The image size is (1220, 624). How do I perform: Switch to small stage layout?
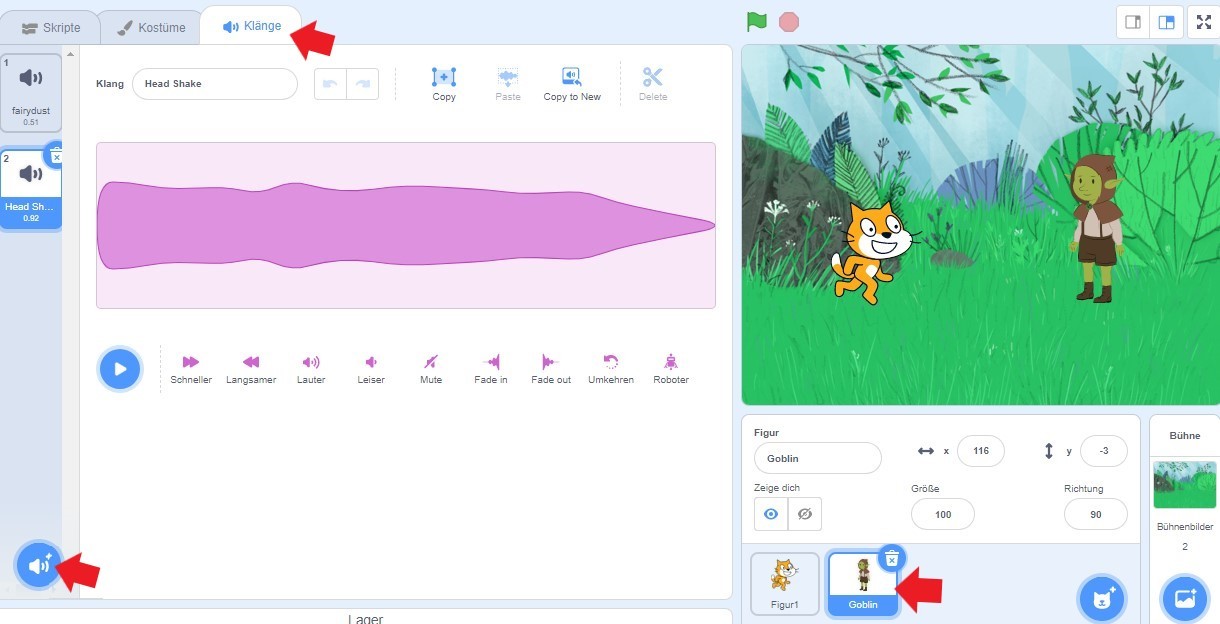(1133, 22)
